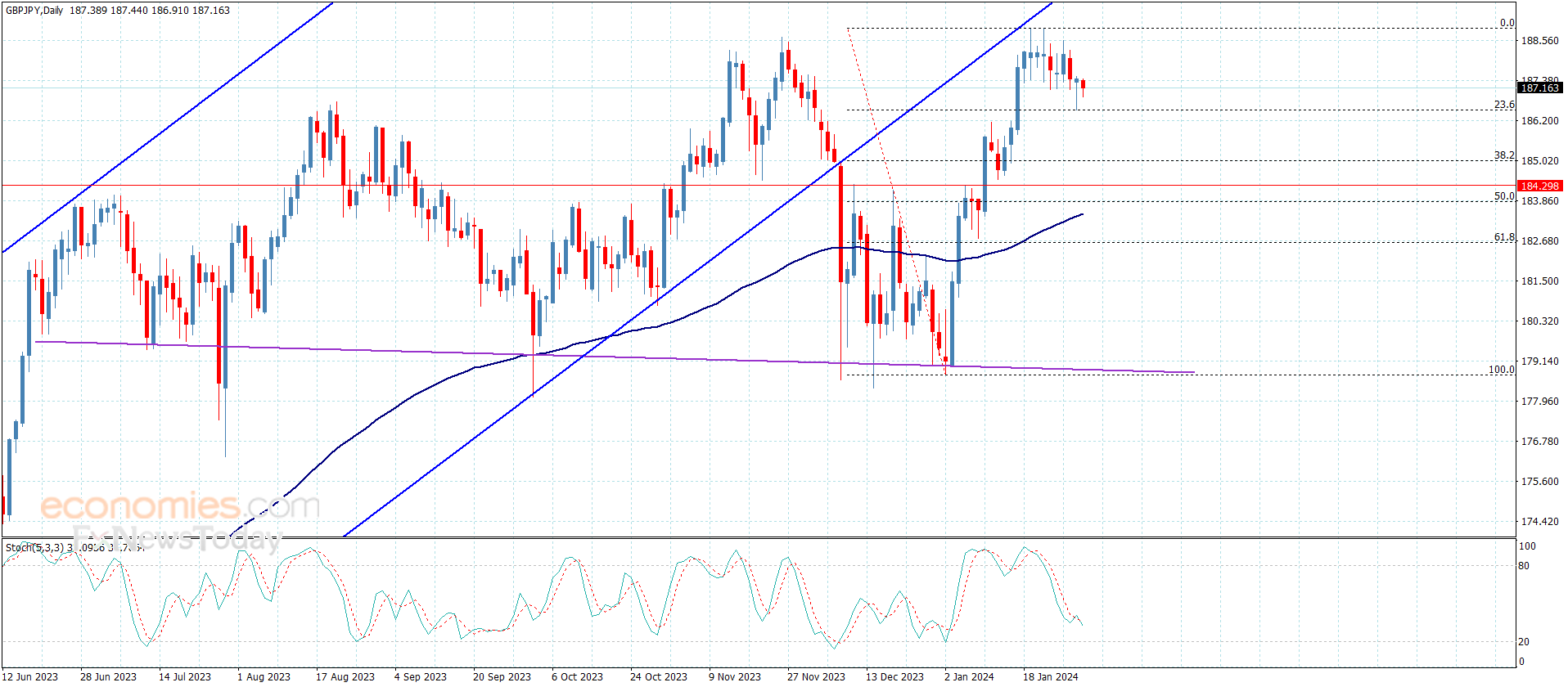
Task: Select the 27 Nov 2023 date marker
Action: click(816, 676)
